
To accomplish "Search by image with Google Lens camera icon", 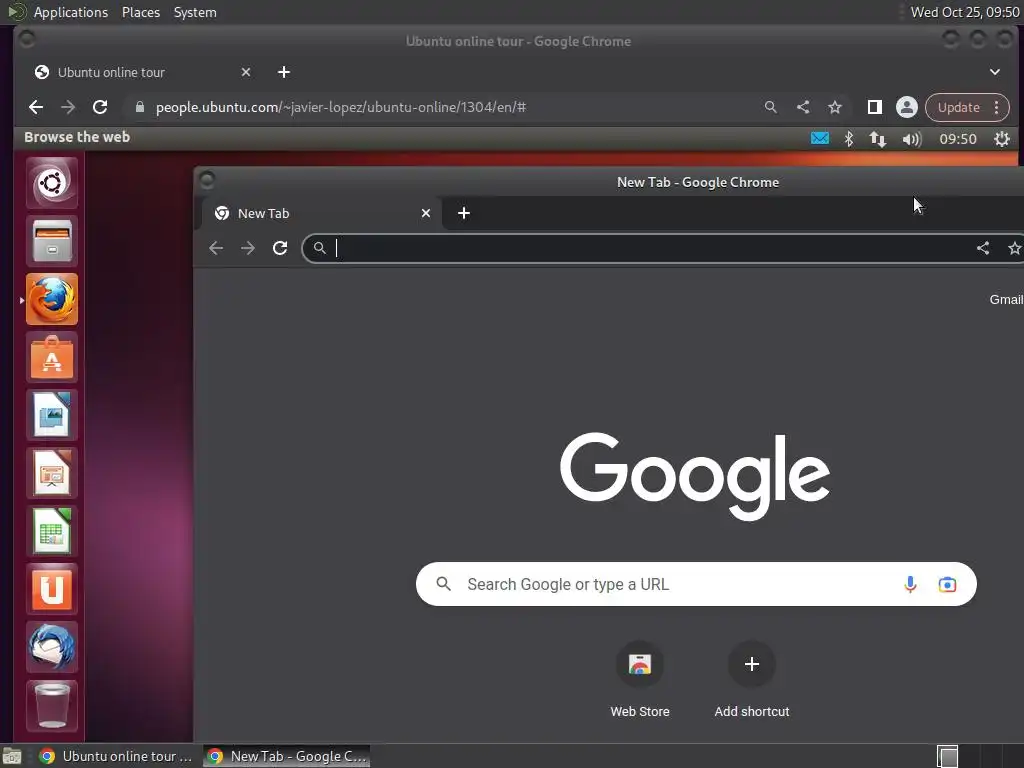I will click(947, 584).
